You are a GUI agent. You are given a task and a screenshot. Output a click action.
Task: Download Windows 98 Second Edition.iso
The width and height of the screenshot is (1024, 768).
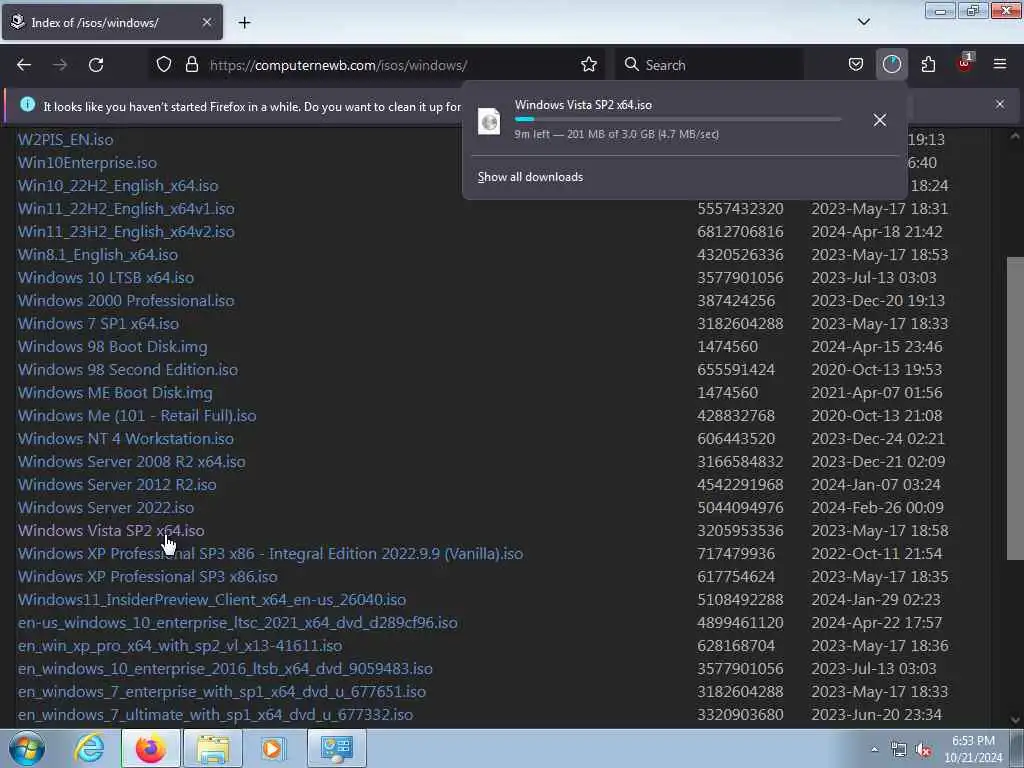127,370
